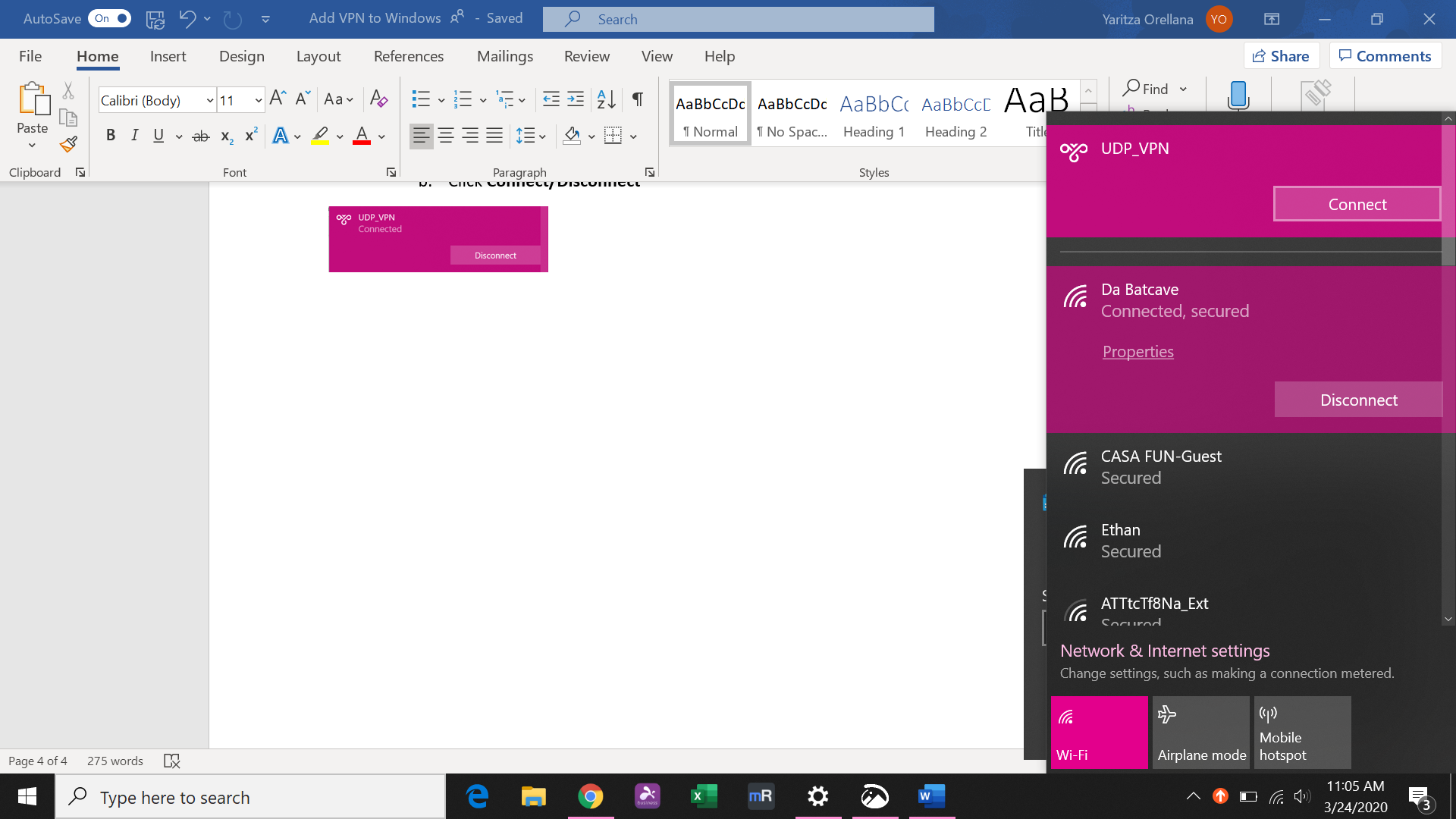Viewport: 1456px width, 819px height.
Task: Toggle AutoSave switch off
Action: (110, 18)
